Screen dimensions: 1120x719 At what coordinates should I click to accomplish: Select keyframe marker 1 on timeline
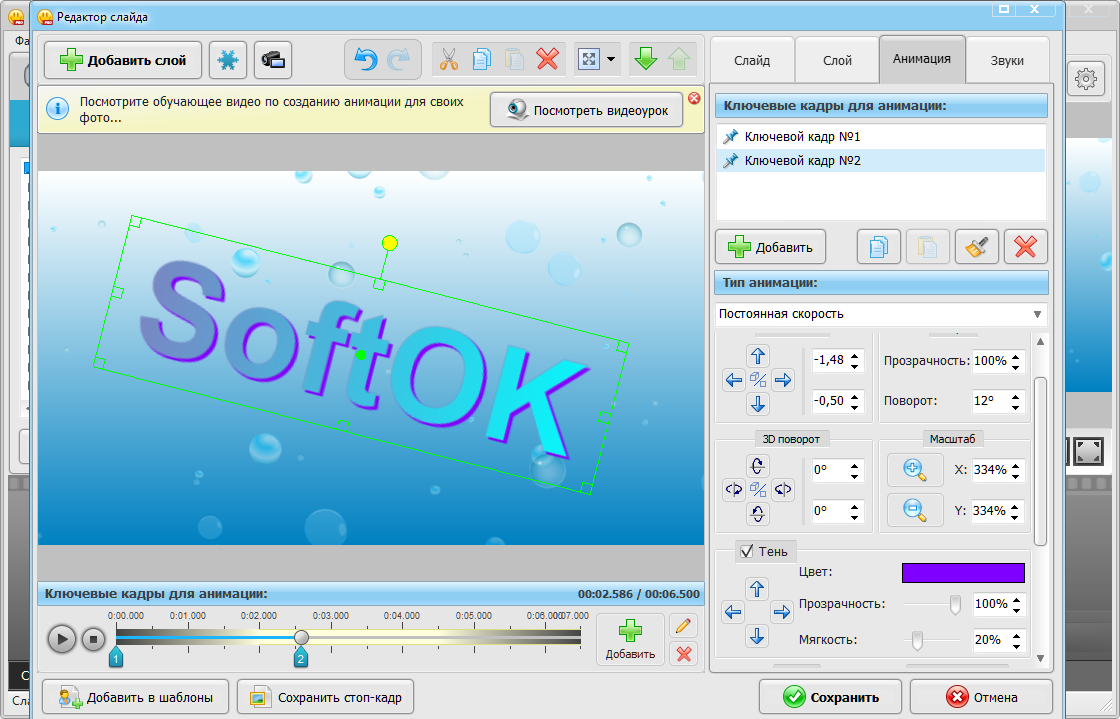pyautogui.click(x=116, y=657)
